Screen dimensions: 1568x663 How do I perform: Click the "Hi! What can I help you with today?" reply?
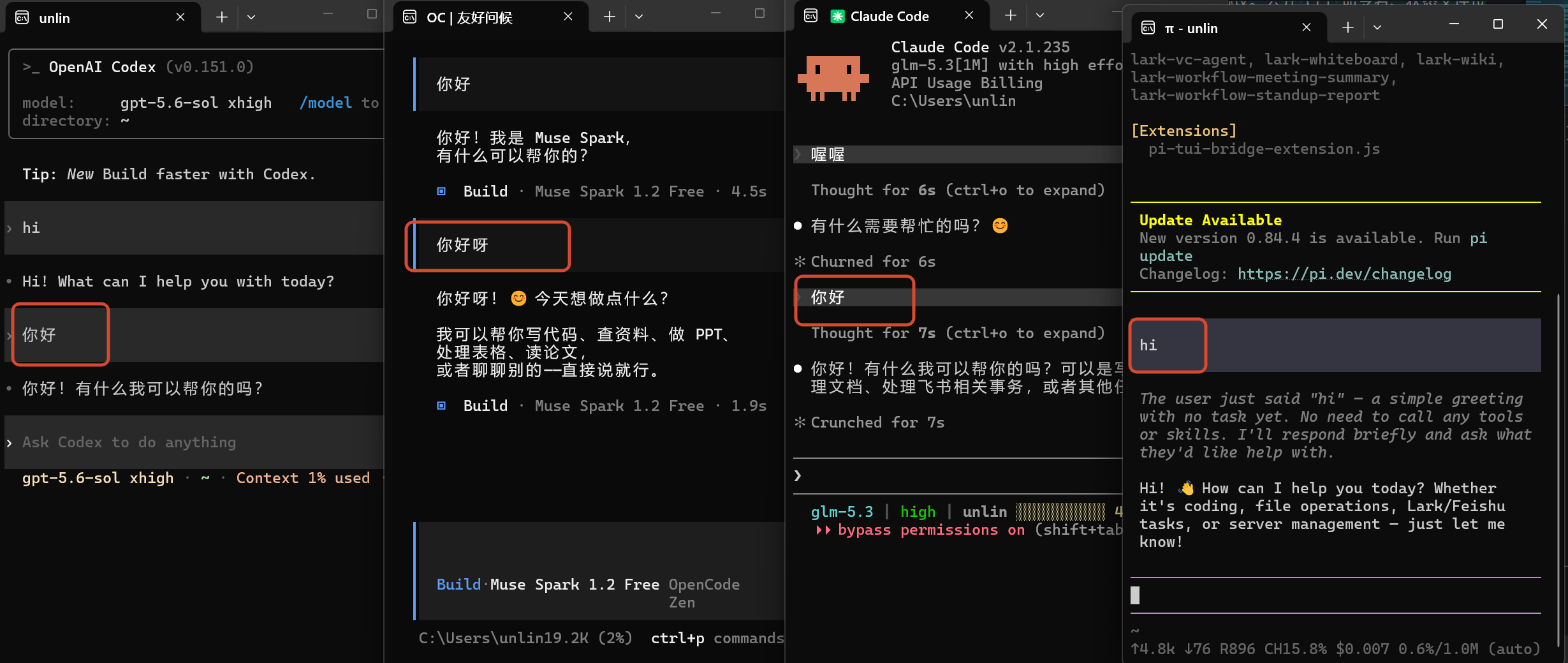click(178, 281)
